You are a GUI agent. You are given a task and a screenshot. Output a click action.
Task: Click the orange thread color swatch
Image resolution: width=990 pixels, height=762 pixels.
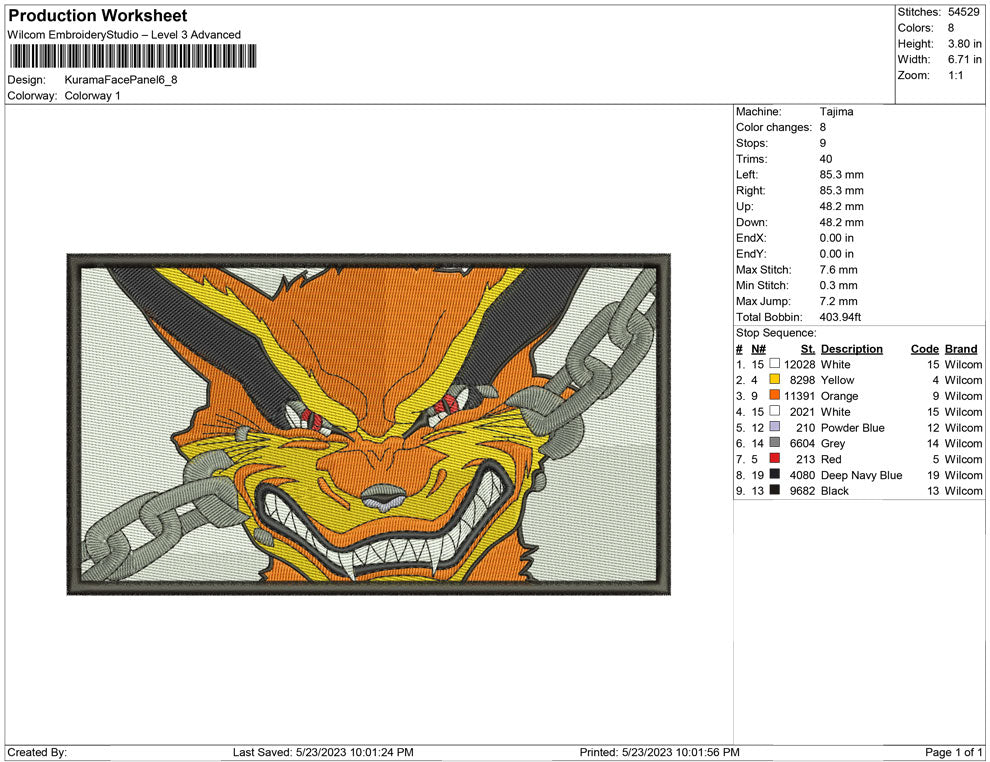pos(774,395)
